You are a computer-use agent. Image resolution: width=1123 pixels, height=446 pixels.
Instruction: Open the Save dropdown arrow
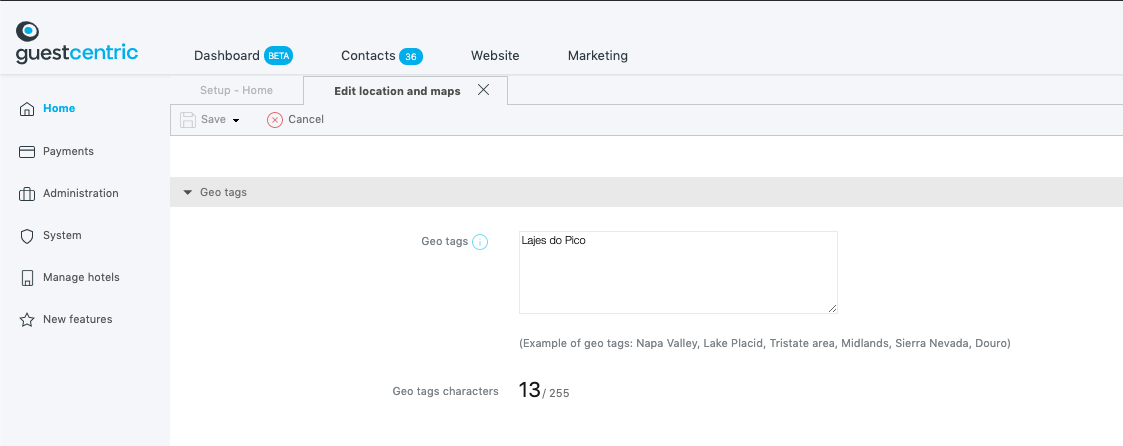pyautogui.click(x=236, y=120)
